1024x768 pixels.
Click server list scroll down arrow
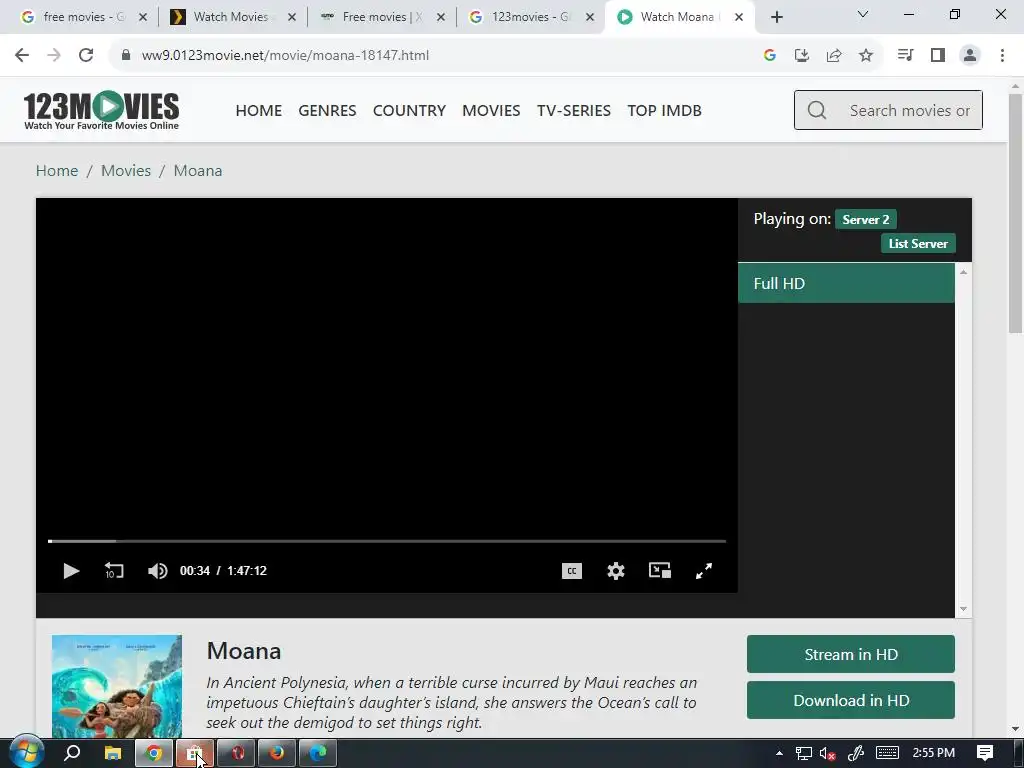(x=963, y=609)
